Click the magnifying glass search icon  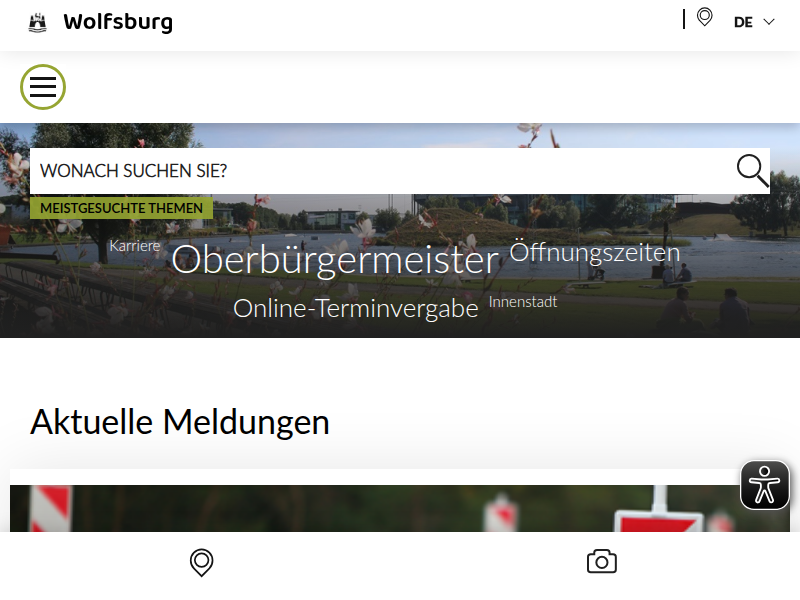pos(753,170)
